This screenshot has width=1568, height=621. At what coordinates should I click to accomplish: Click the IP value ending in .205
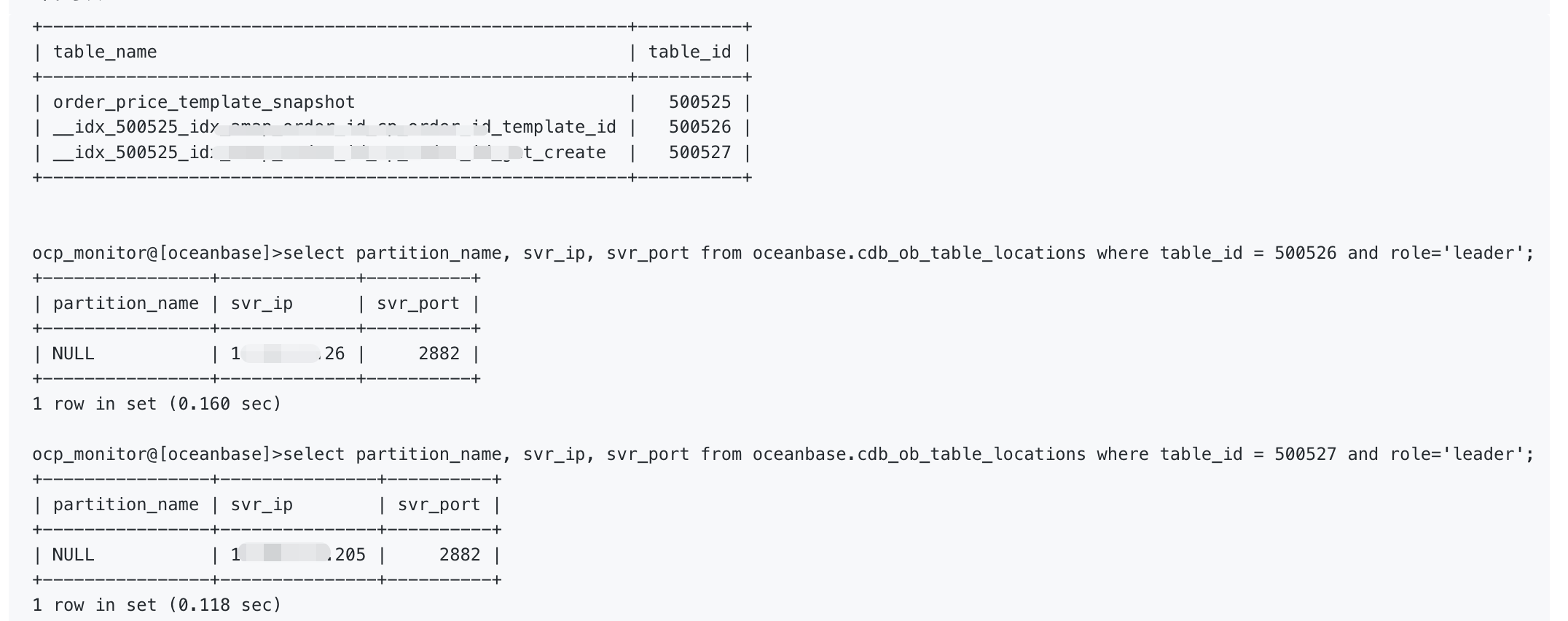coord(298,555)
